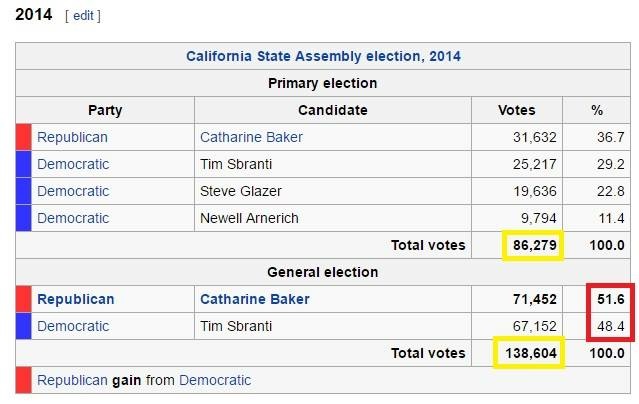Click the red swatch beside the primary election Republican row
This screenshot has height=404, width=639.
click(x=24, y=137)
